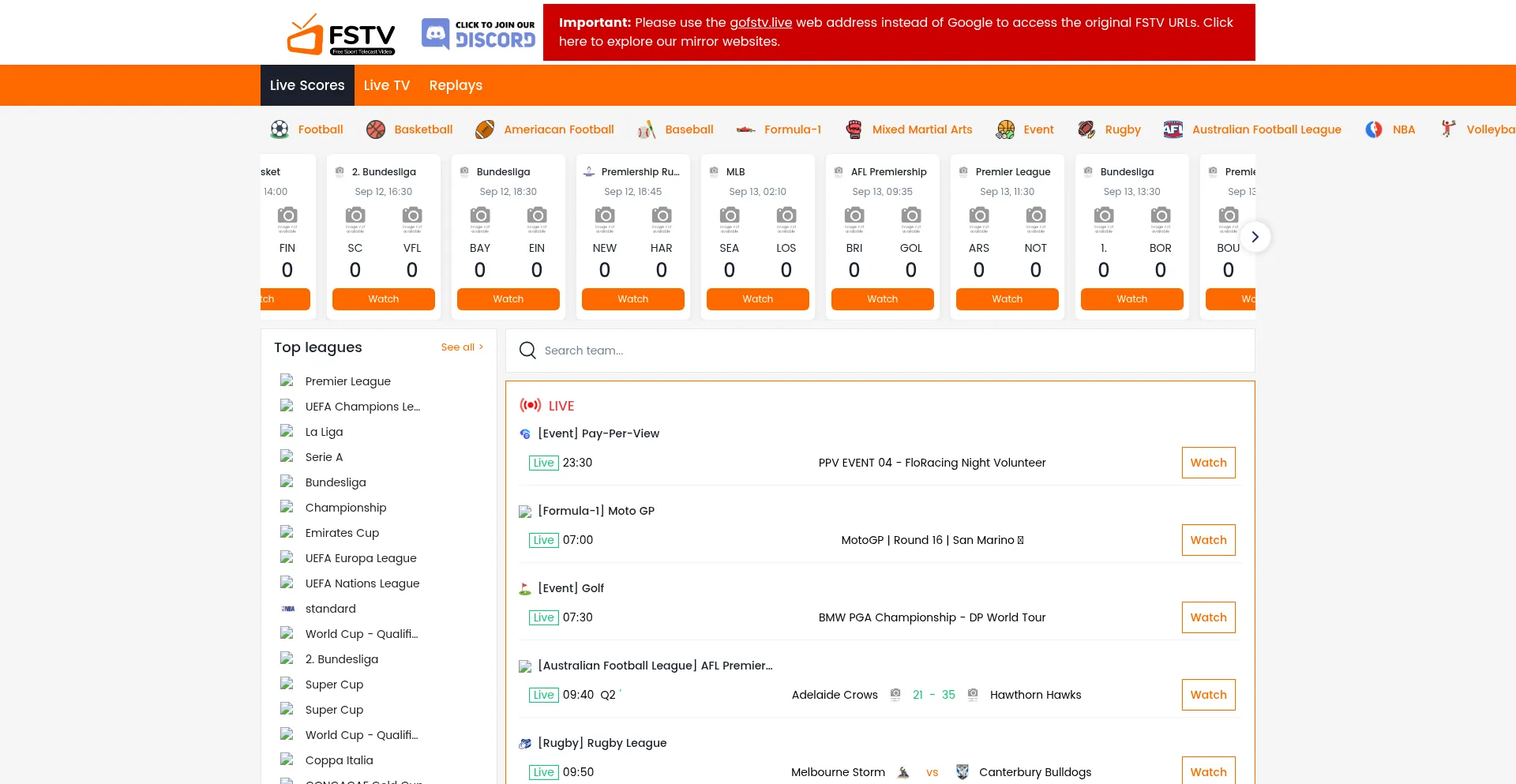Screen dimensions: 1516x784
Task: Select the American Football icon
Action: tap(485, 129)
